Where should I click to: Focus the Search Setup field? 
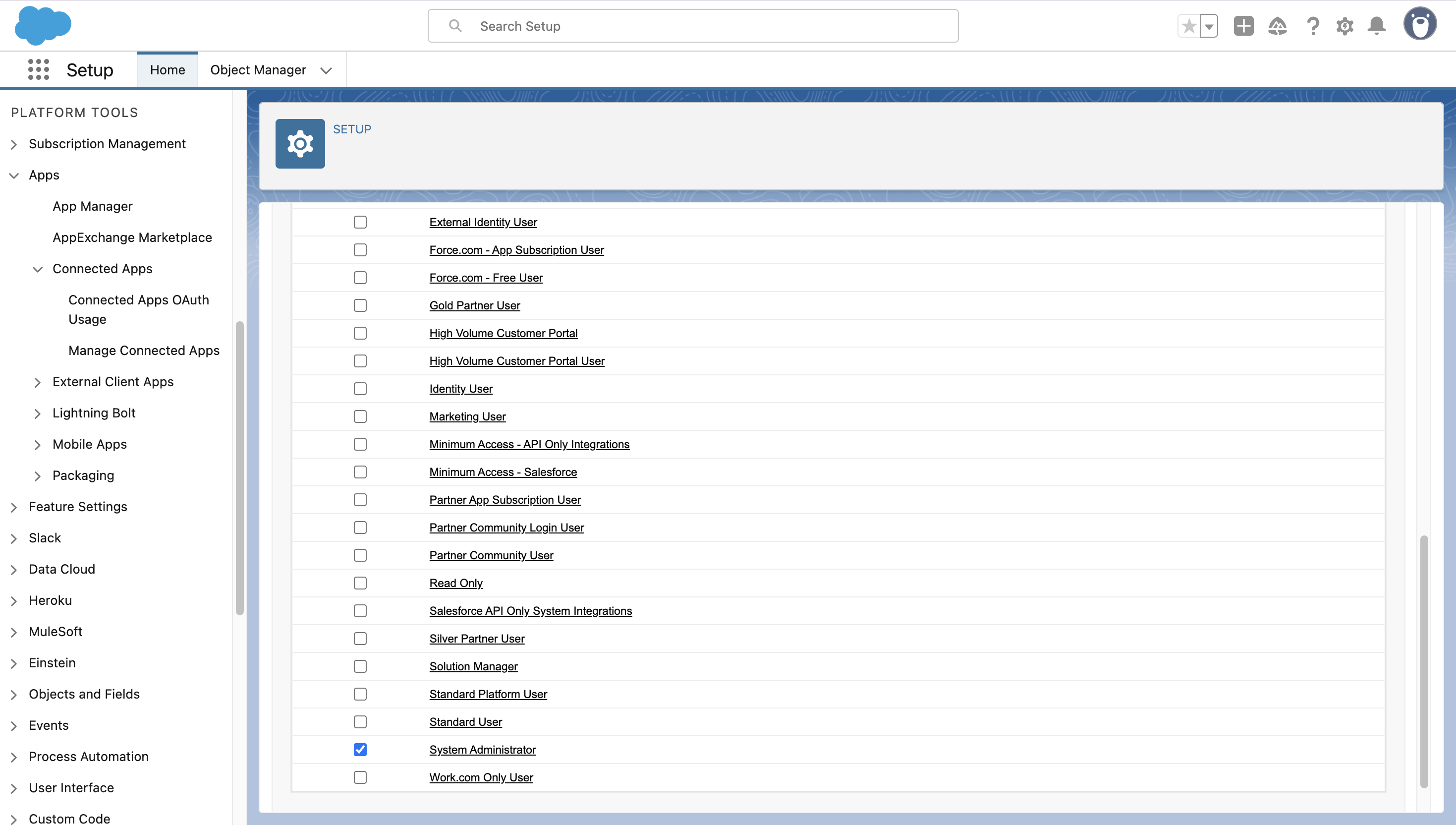tap(693, 26)
